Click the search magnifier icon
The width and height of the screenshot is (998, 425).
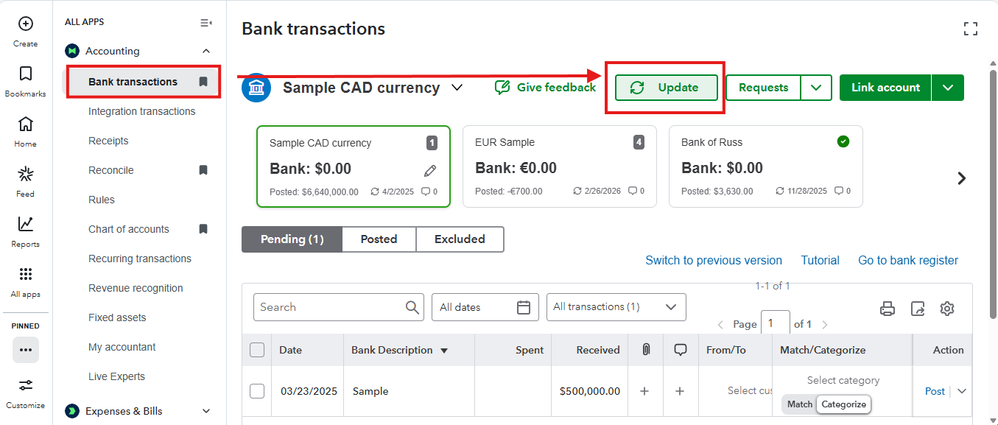pyautogui.click(x=412, y=307)
